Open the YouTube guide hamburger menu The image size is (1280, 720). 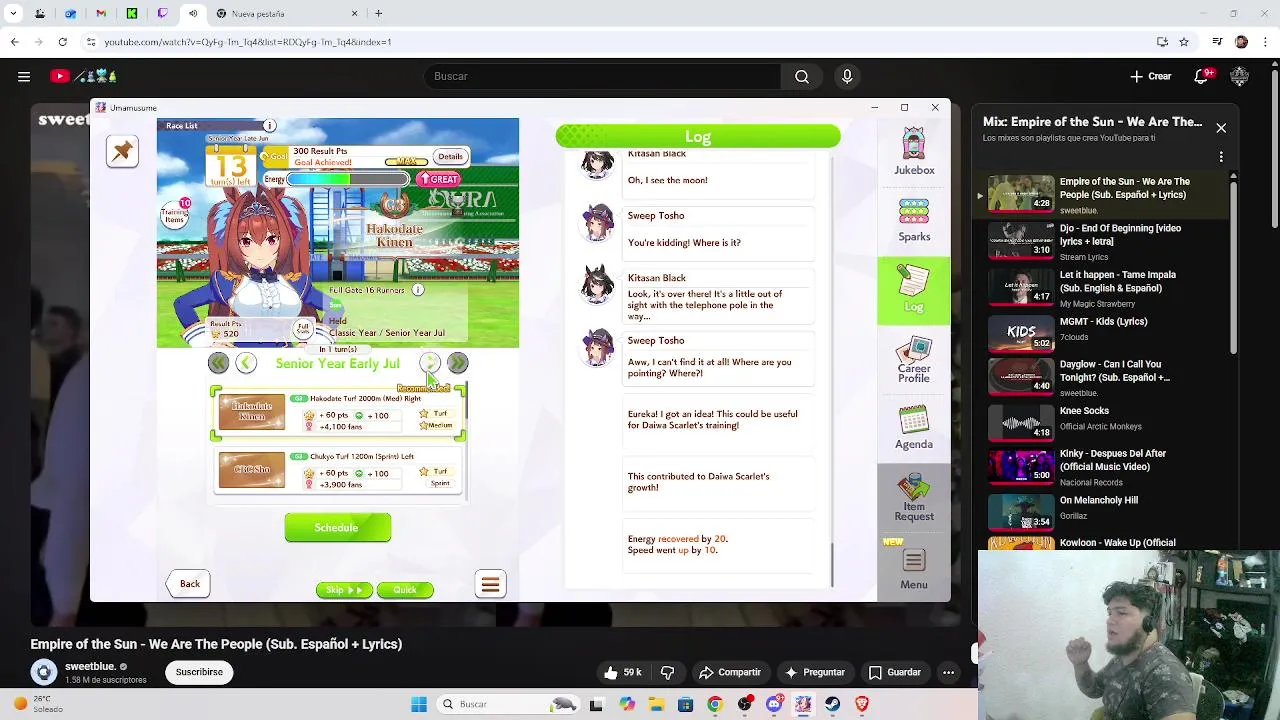[x=24, y=76]
